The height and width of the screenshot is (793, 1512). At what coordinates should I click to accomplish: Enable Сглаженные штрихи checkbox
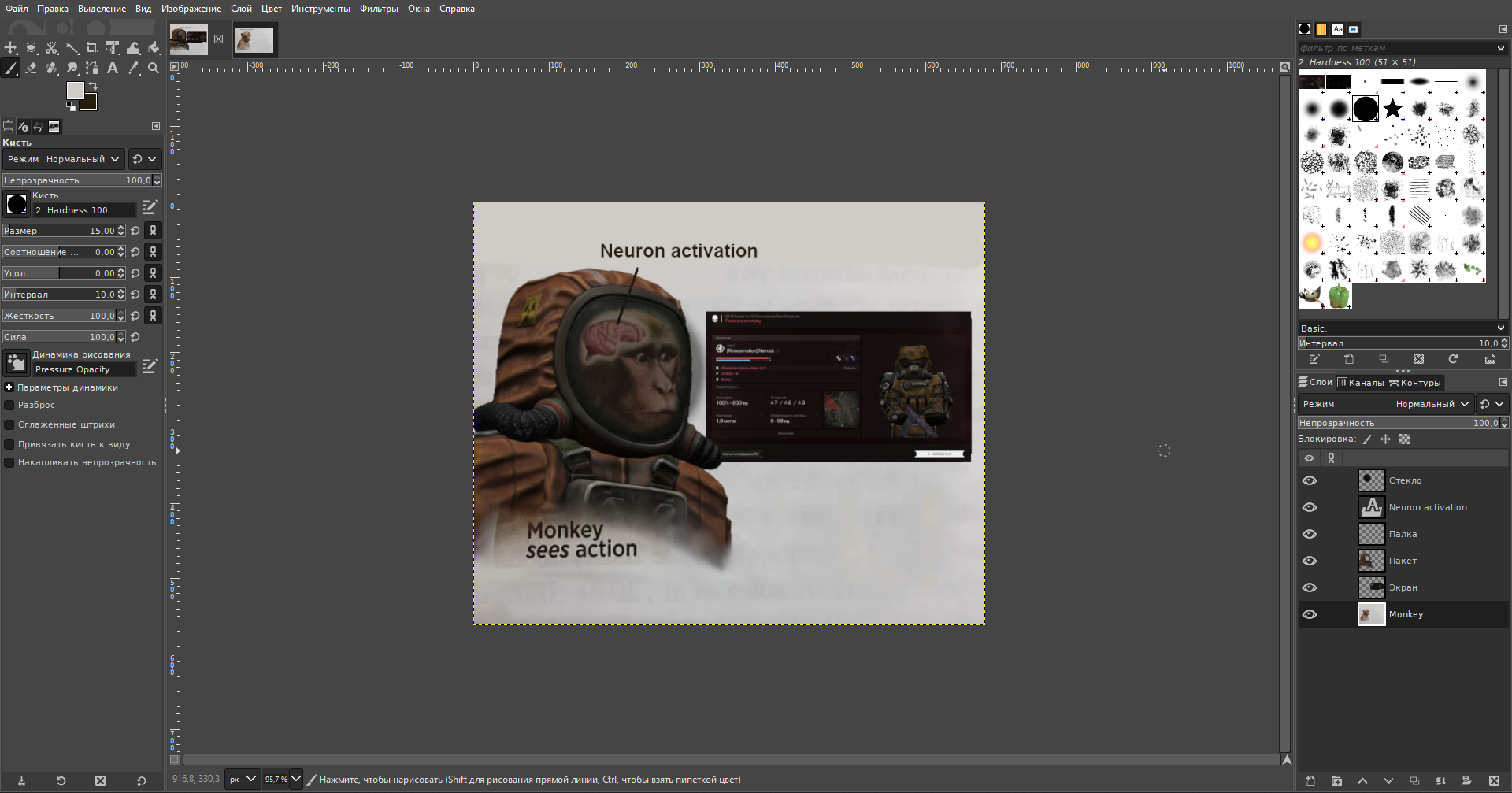tap(9, 424)
